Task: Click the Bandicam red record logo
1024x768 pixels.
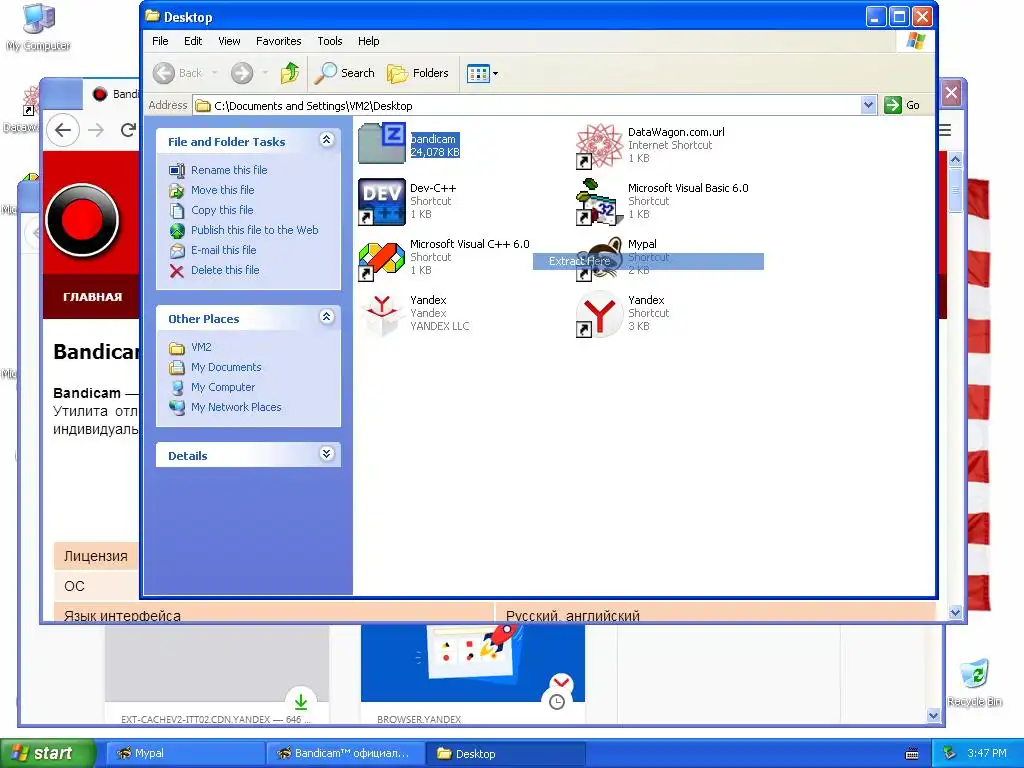Action: (82, 219)
